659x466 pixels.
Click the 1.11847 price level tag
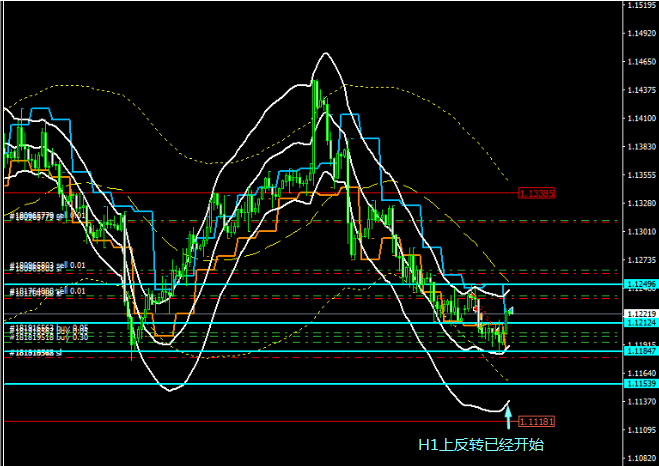click(640, 351)
